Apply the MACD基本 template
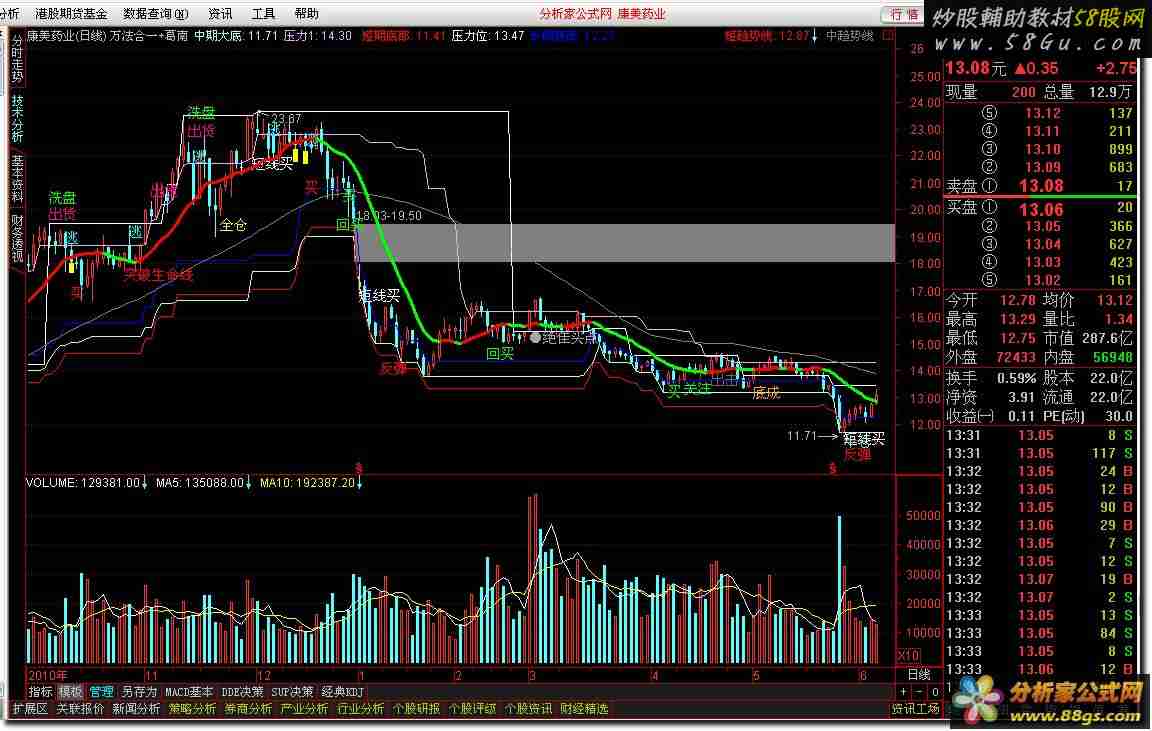This screenshot has height=731, width=1152. pyautogui.click(x=189, y=691)
